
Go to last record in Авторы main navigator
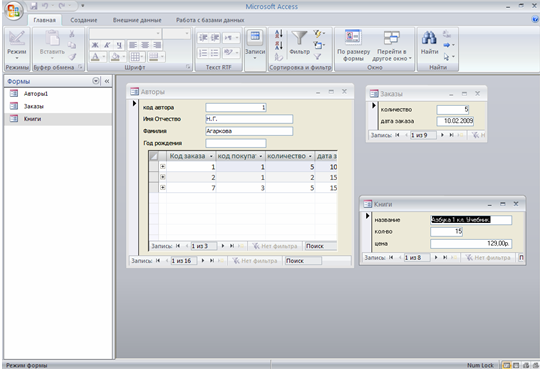pos(212,260)
